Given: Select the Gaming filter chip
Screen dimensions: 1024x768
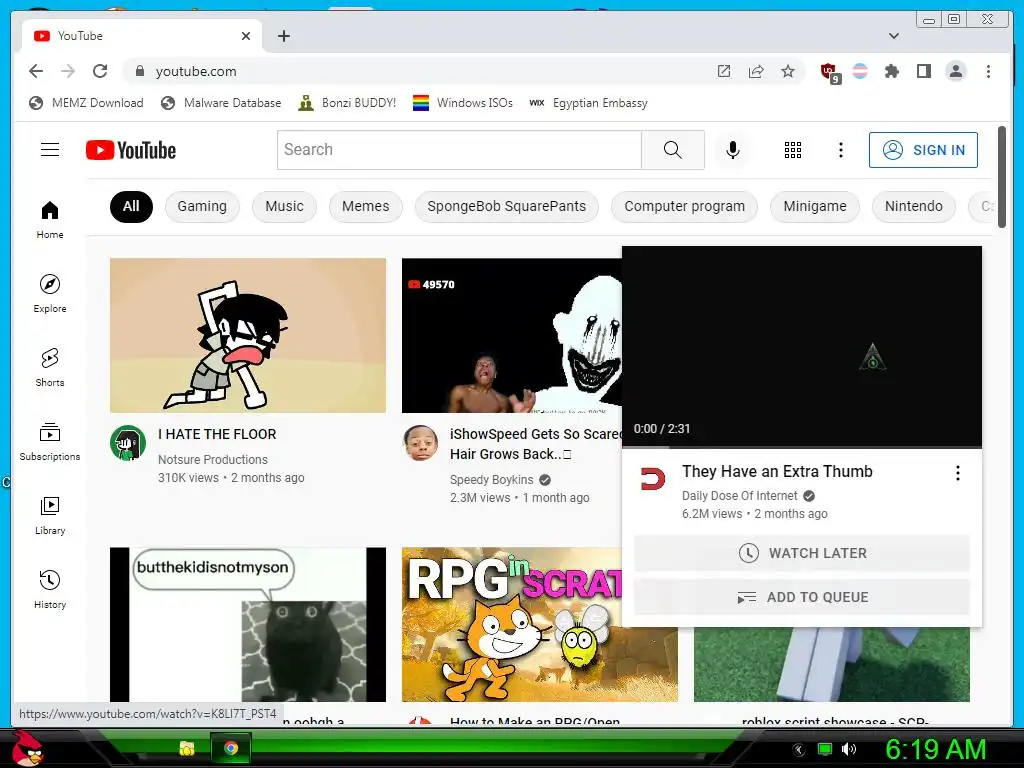Looking at the screenshot, I should [x=202, y=206].
